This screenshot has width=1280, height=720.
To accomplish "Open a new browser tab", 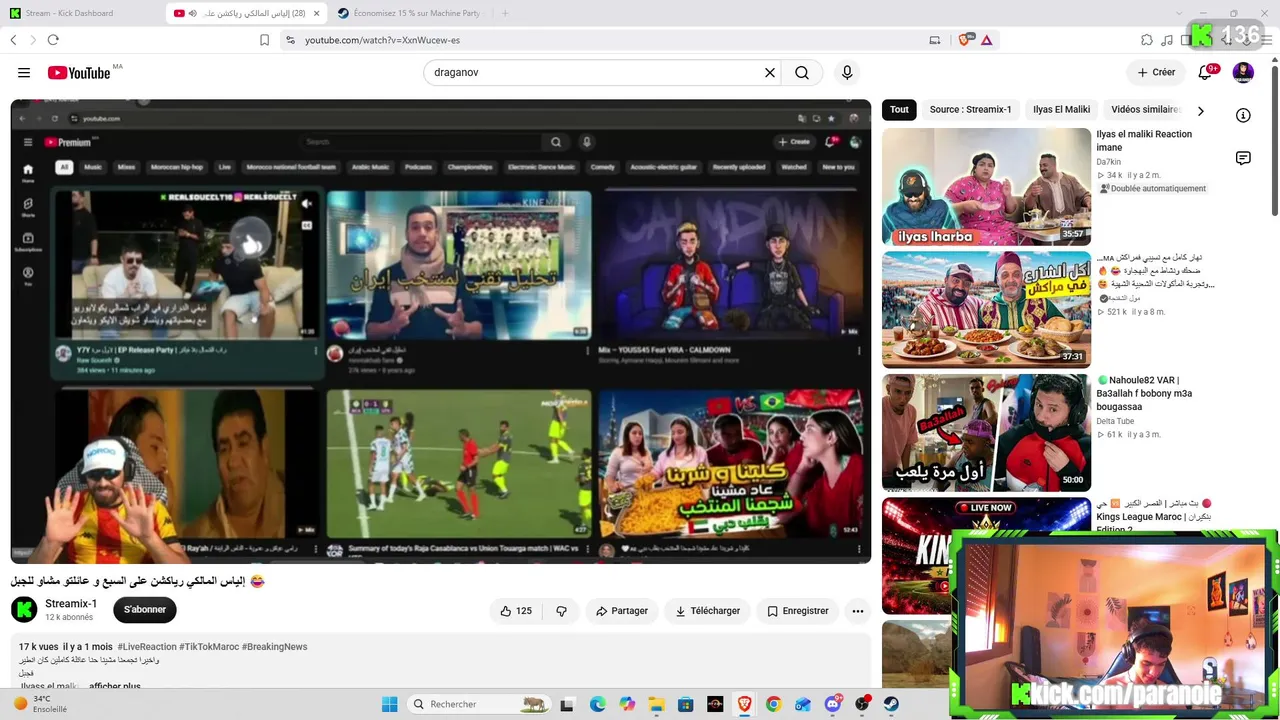I will pos(505,13).
